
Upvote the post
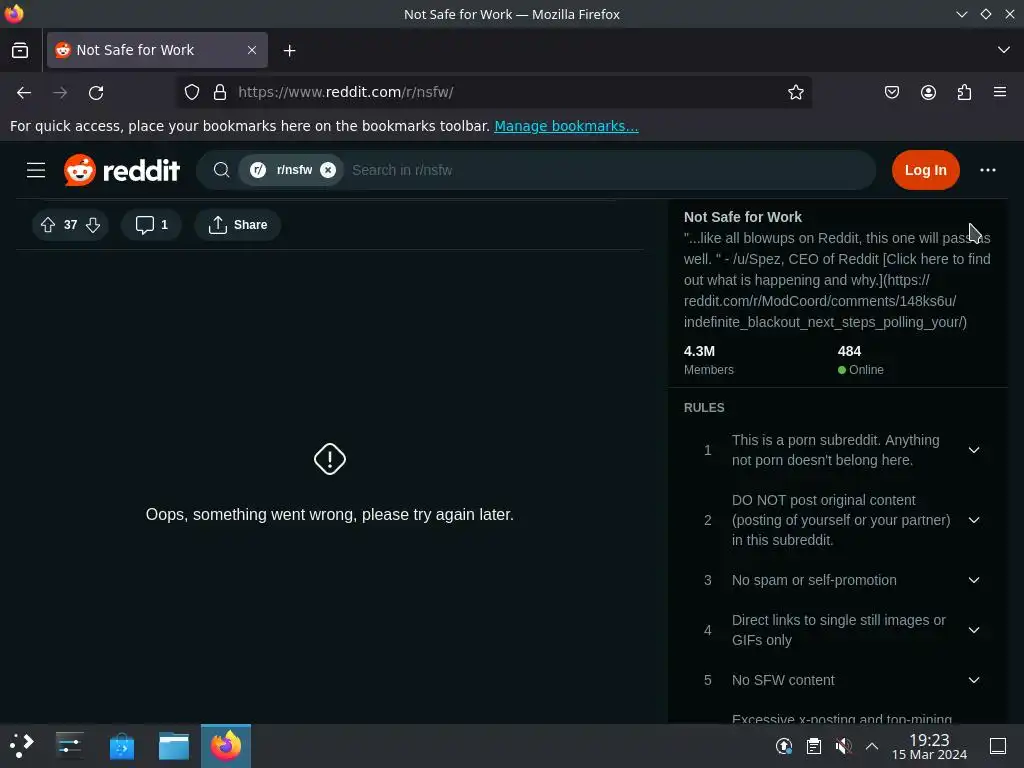pos(48,225)
